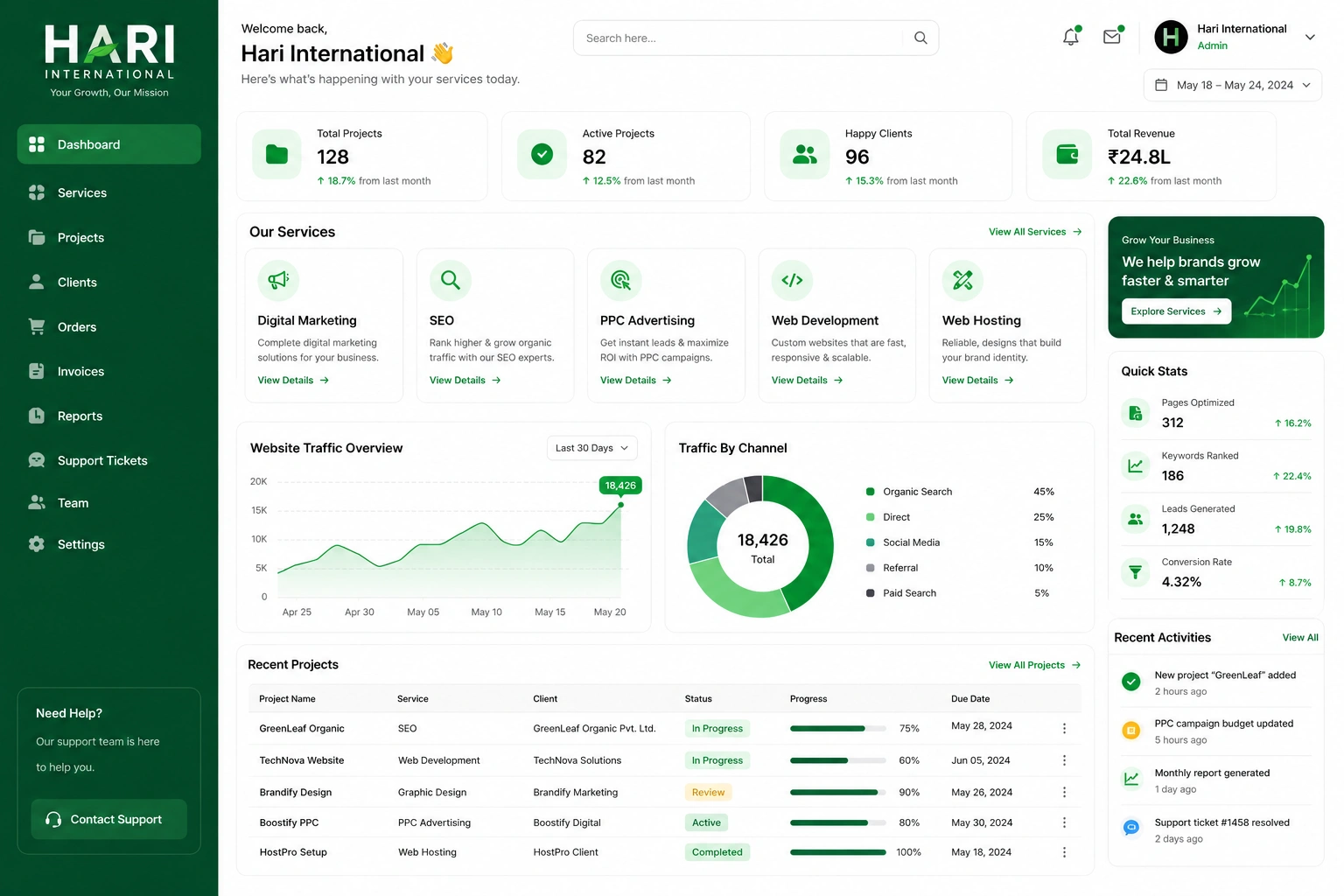This screenshot has width=1344, height=896.
Task: Open View Details for Digital Marketing
Action: (293, 381)
